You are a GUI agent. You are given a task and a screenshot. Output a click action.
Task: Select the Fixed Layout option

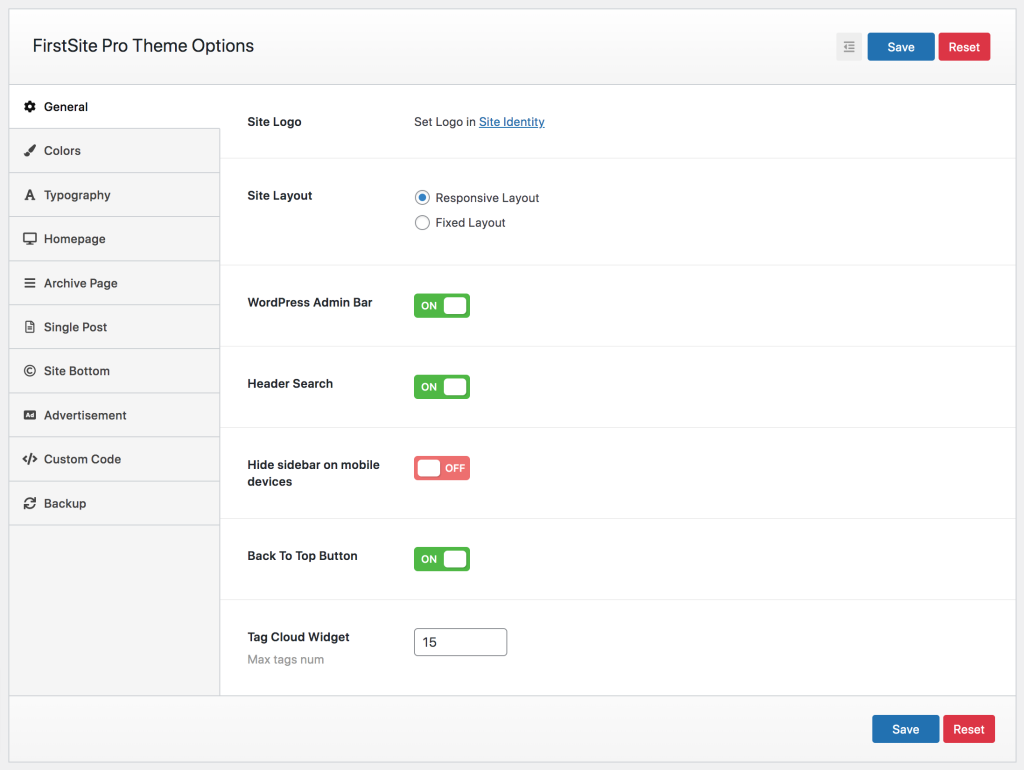point(422,222)
